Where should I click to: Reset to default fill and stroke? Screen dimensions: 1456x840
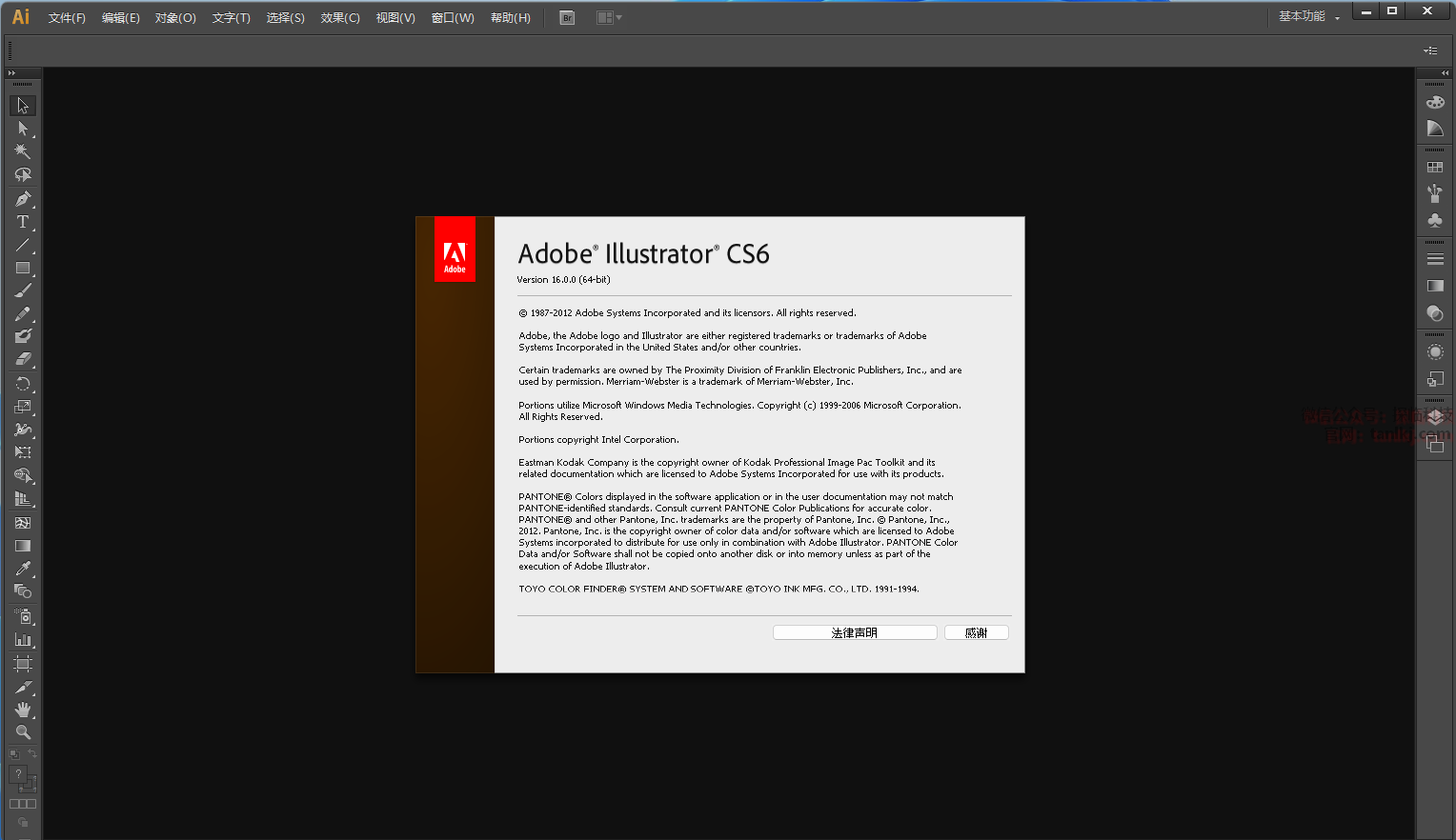tap(14, 754)
